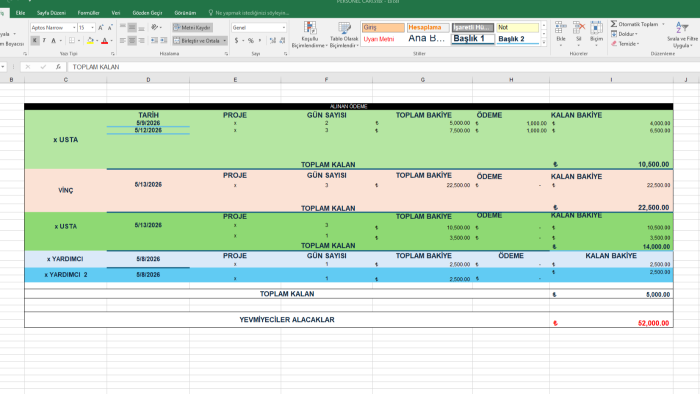Toggle underline (A) formatting

(x=53, y=41)
